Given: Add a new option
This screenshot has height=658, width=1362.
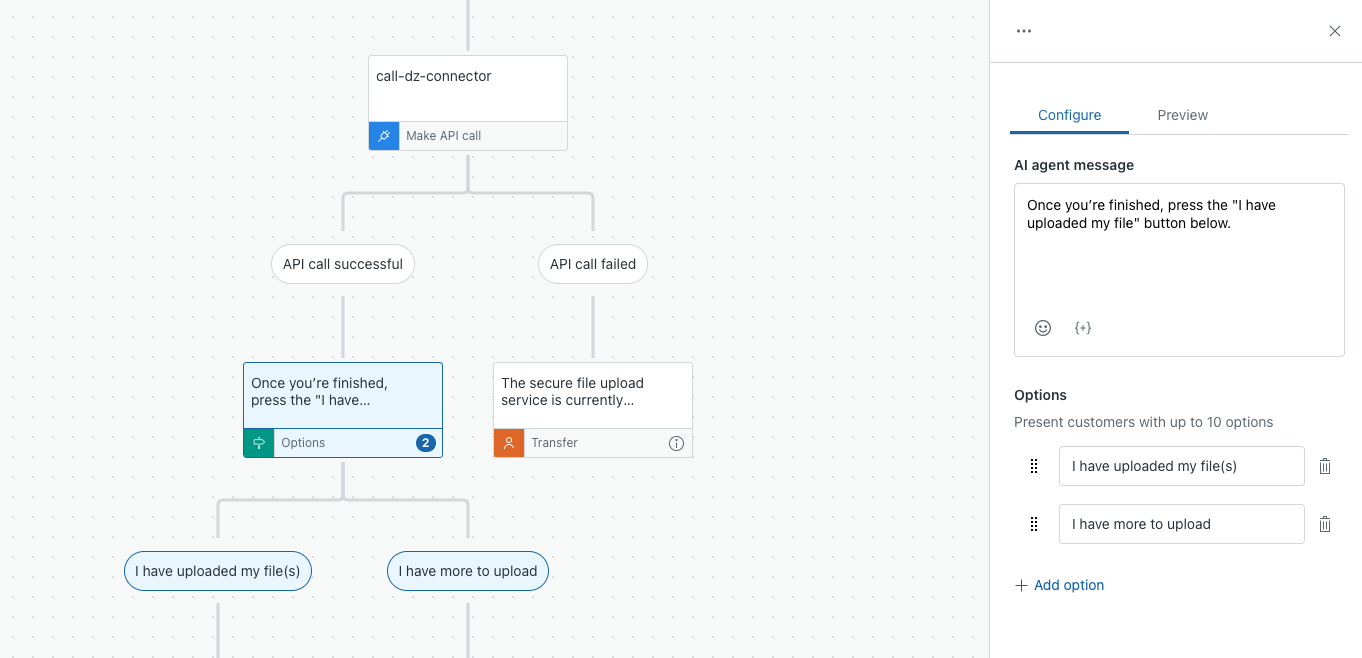Looking at the screenshot, I should pos(1059,585).
